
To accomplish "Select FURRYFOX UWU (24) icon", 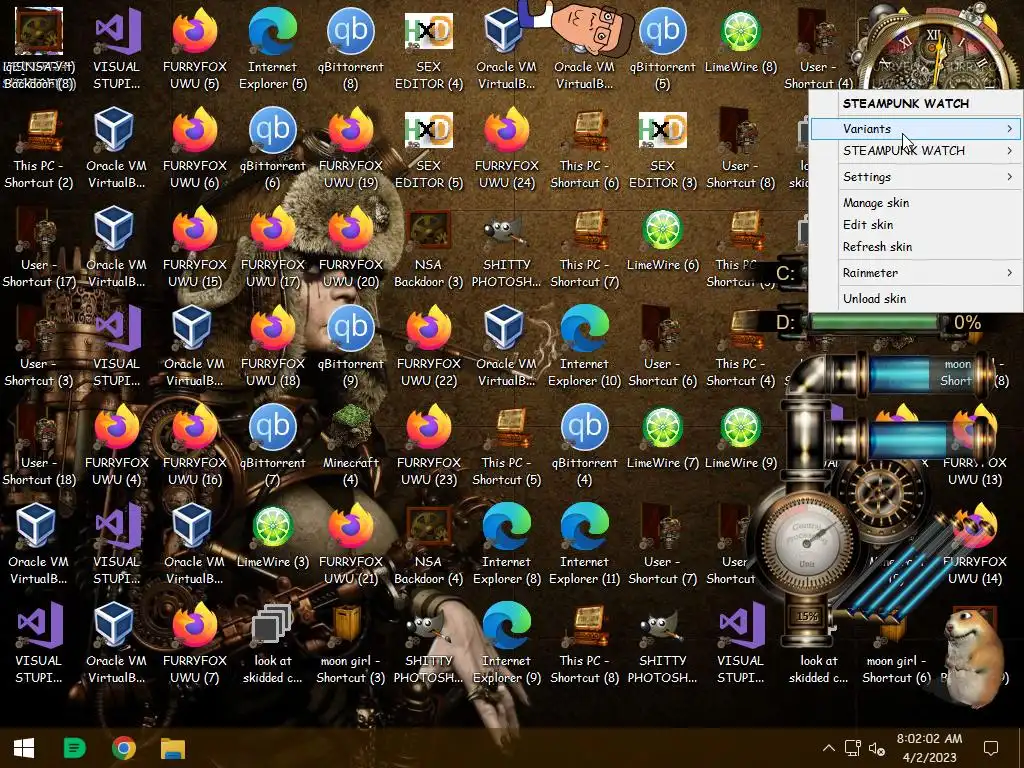I will click(507, 149).
